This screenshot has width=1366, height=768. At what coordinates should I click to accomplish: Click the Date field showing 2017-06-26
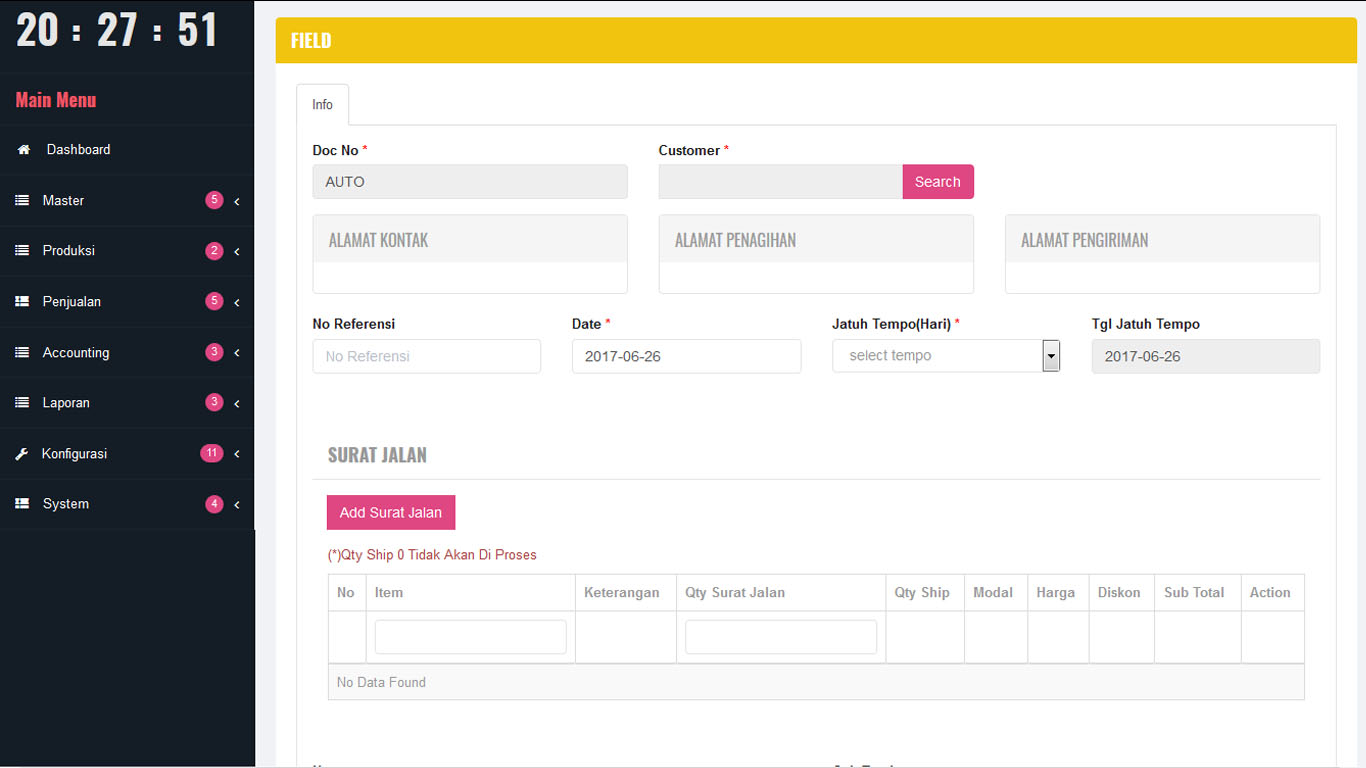pos(686,356)
